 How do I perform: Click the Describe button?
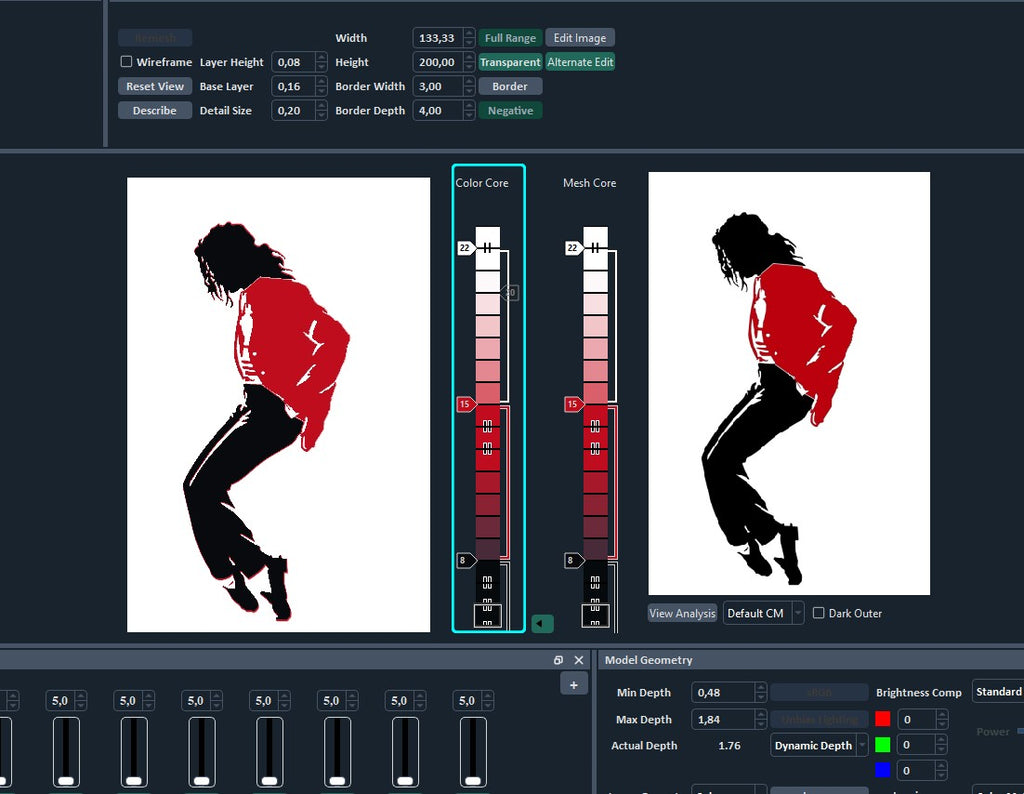pyautogui.click(x=155, y=110)
